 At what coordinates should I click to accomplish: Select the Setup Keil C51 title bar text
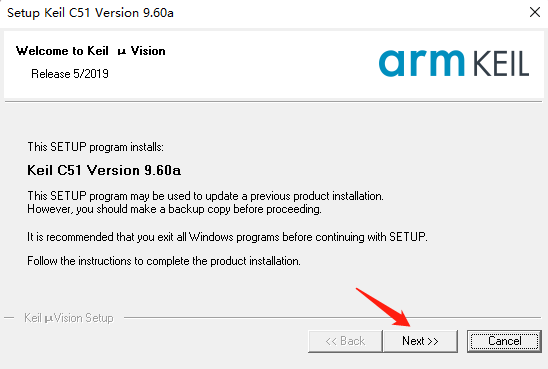[x=90, y=13]
